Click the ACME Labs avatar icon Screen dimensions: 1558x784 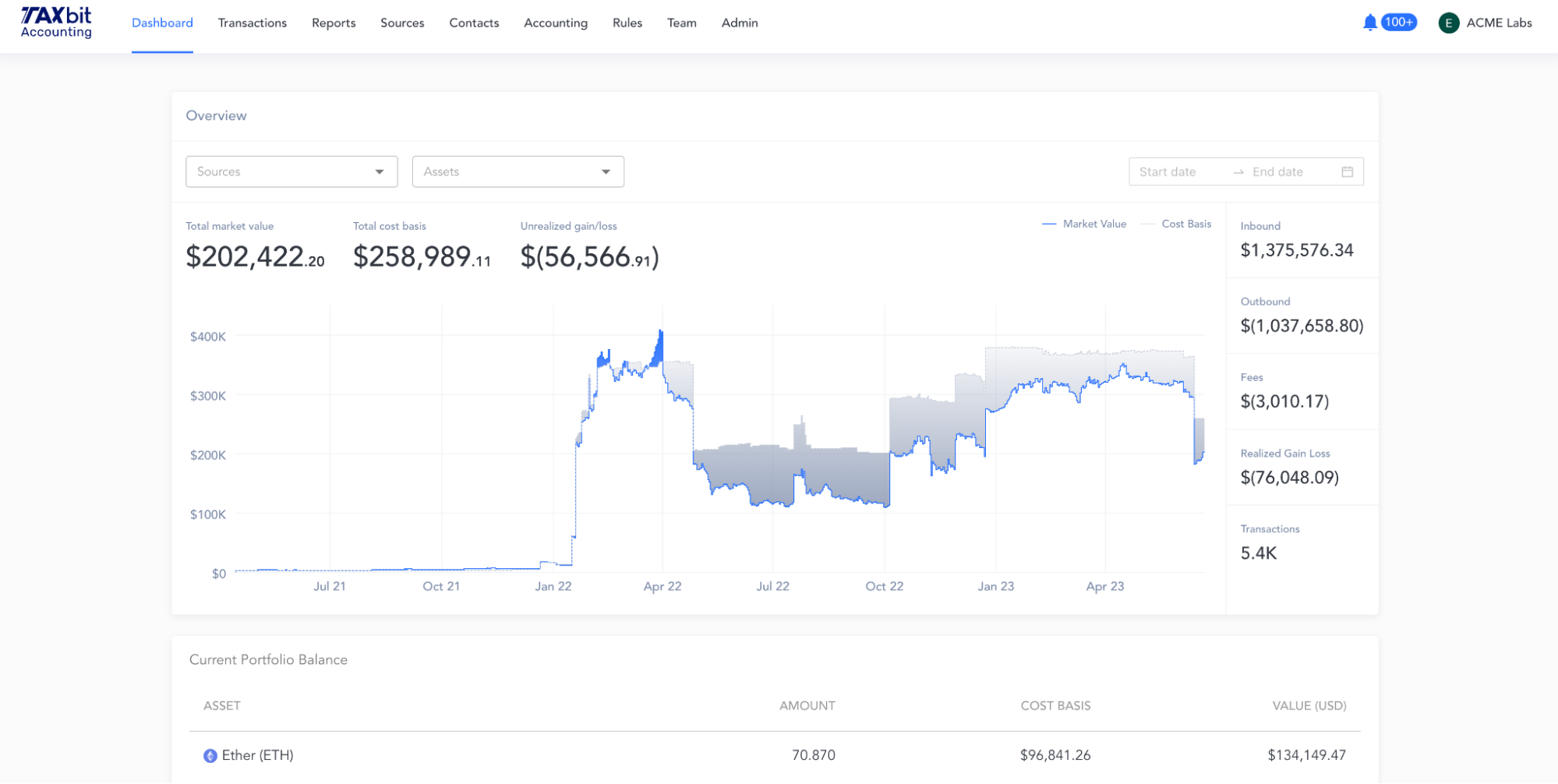tap(1448, 23)
